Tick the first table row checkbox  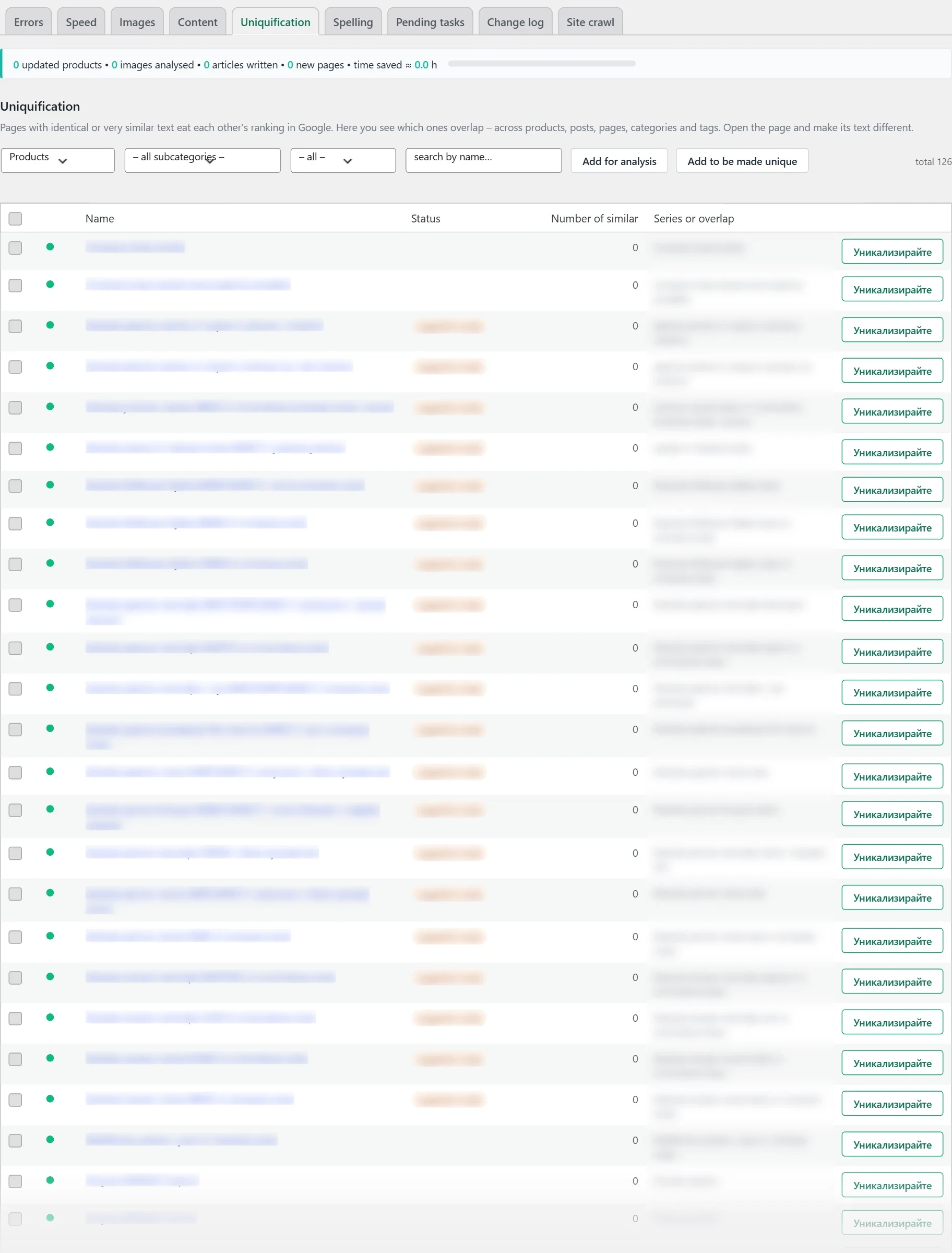(x=15, y=248)
